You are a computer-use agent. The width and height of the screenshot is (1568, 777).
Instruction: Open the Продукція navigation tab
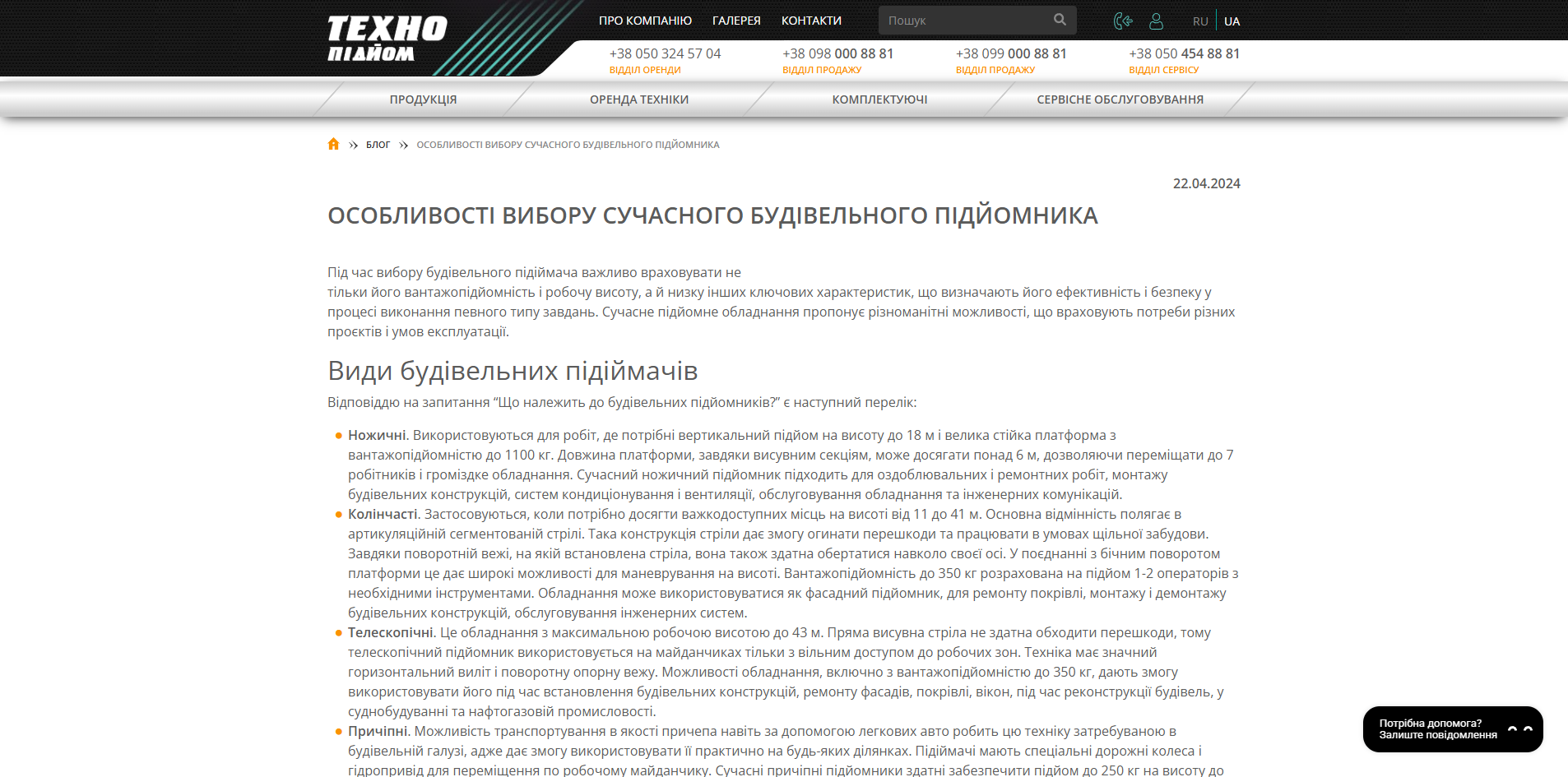(423, 99)
